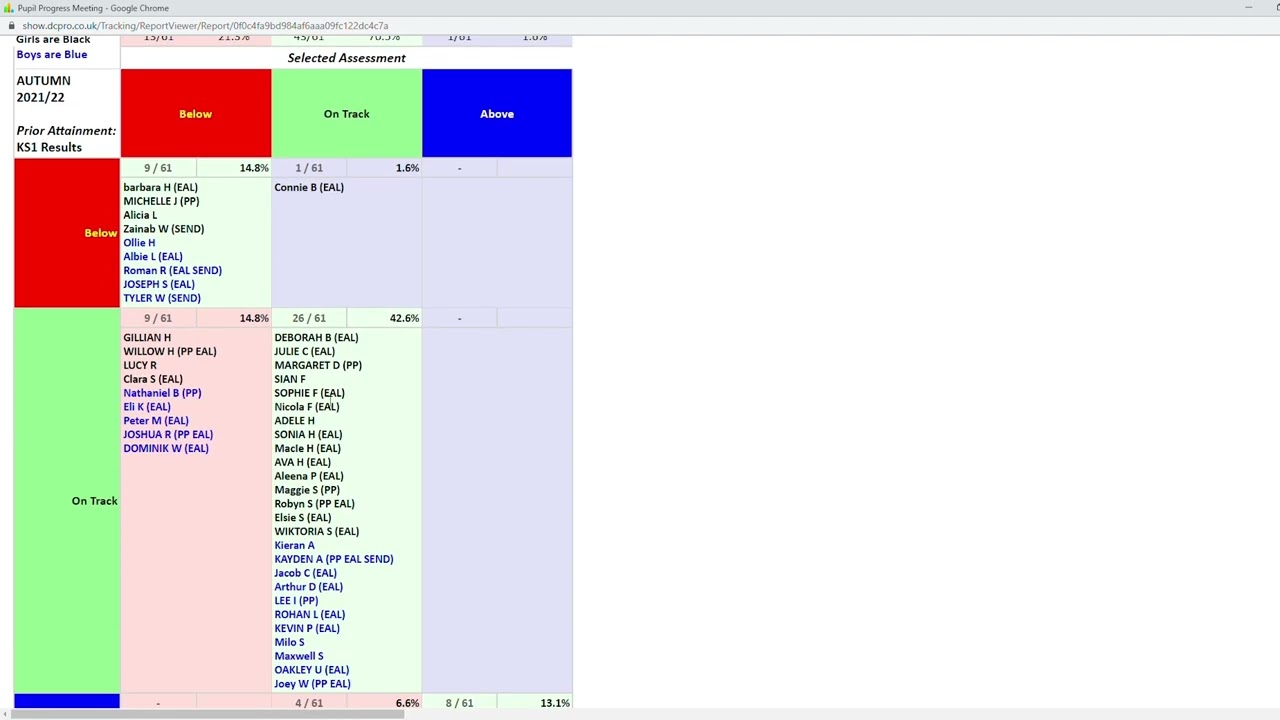Click the green On Track row header
Screen dimensions: 1280x720
tap(67, 501)
